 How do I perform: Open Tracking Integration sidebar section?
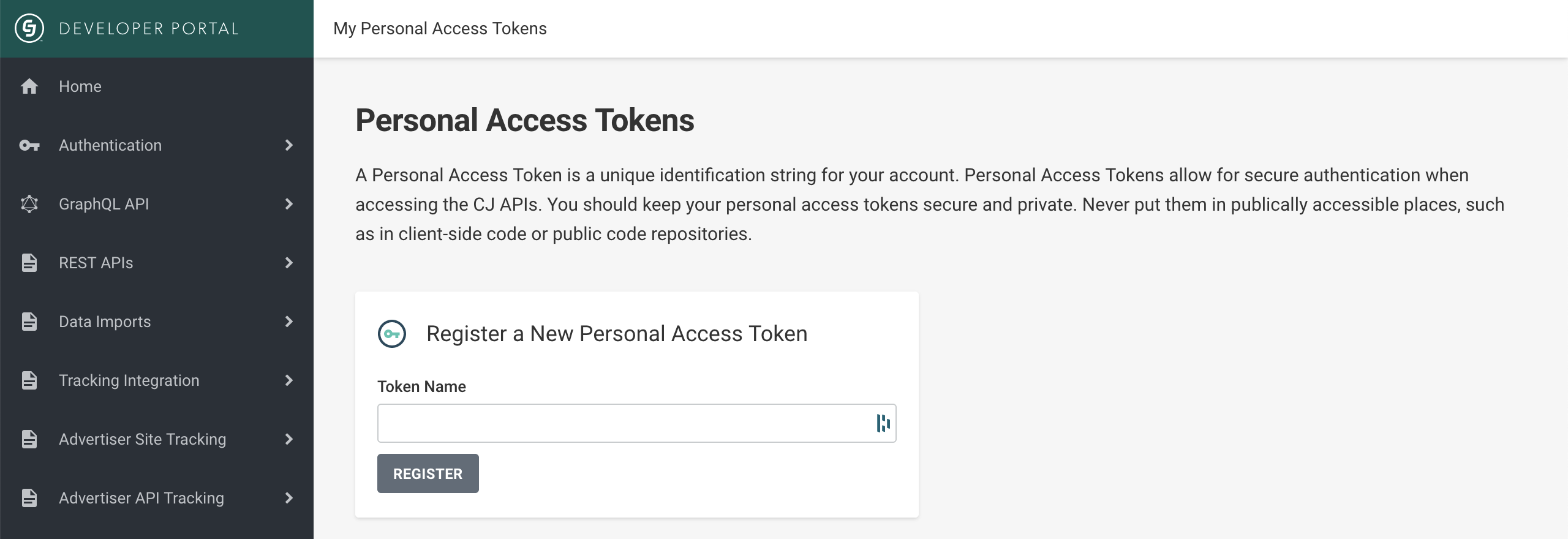click(x=129, y=380)
